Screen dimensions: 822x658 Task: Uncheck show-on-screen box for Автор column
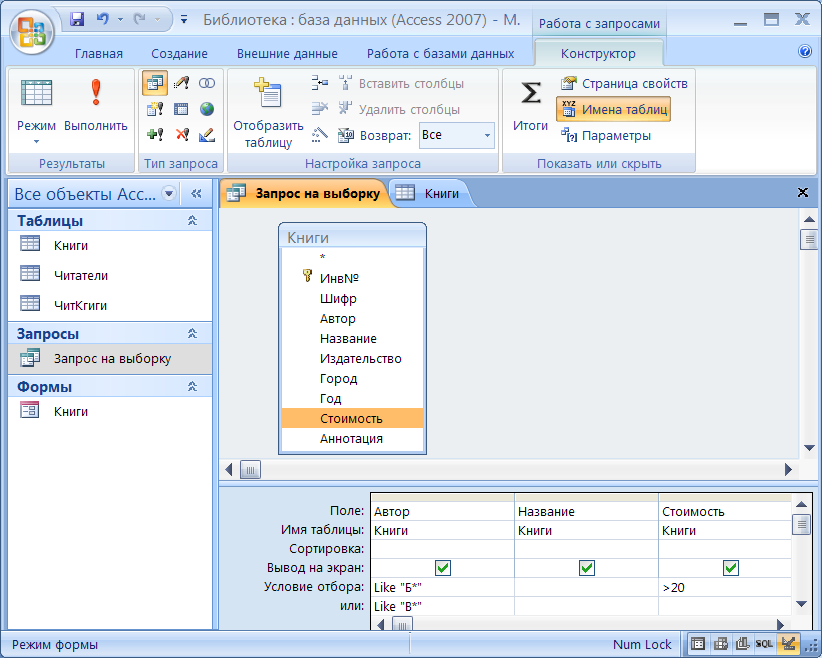pos(443,568)
